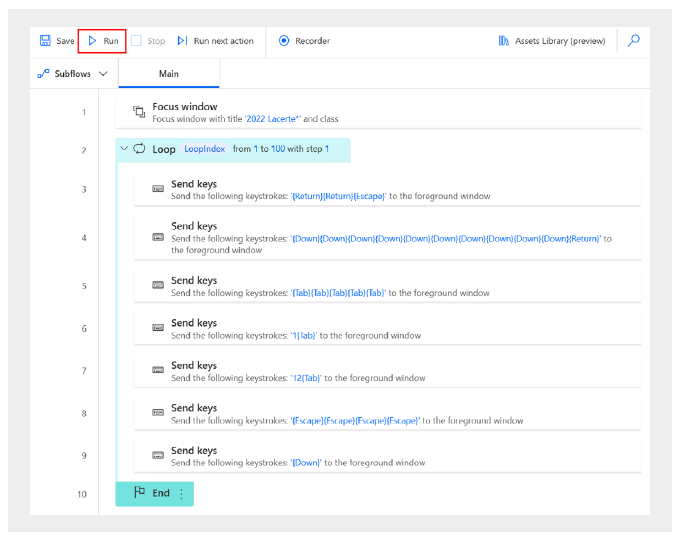The height and width of the screenshot is (555, 676).
Task: Open the Assets Library (preview)
Action: [x=551, y=41]
